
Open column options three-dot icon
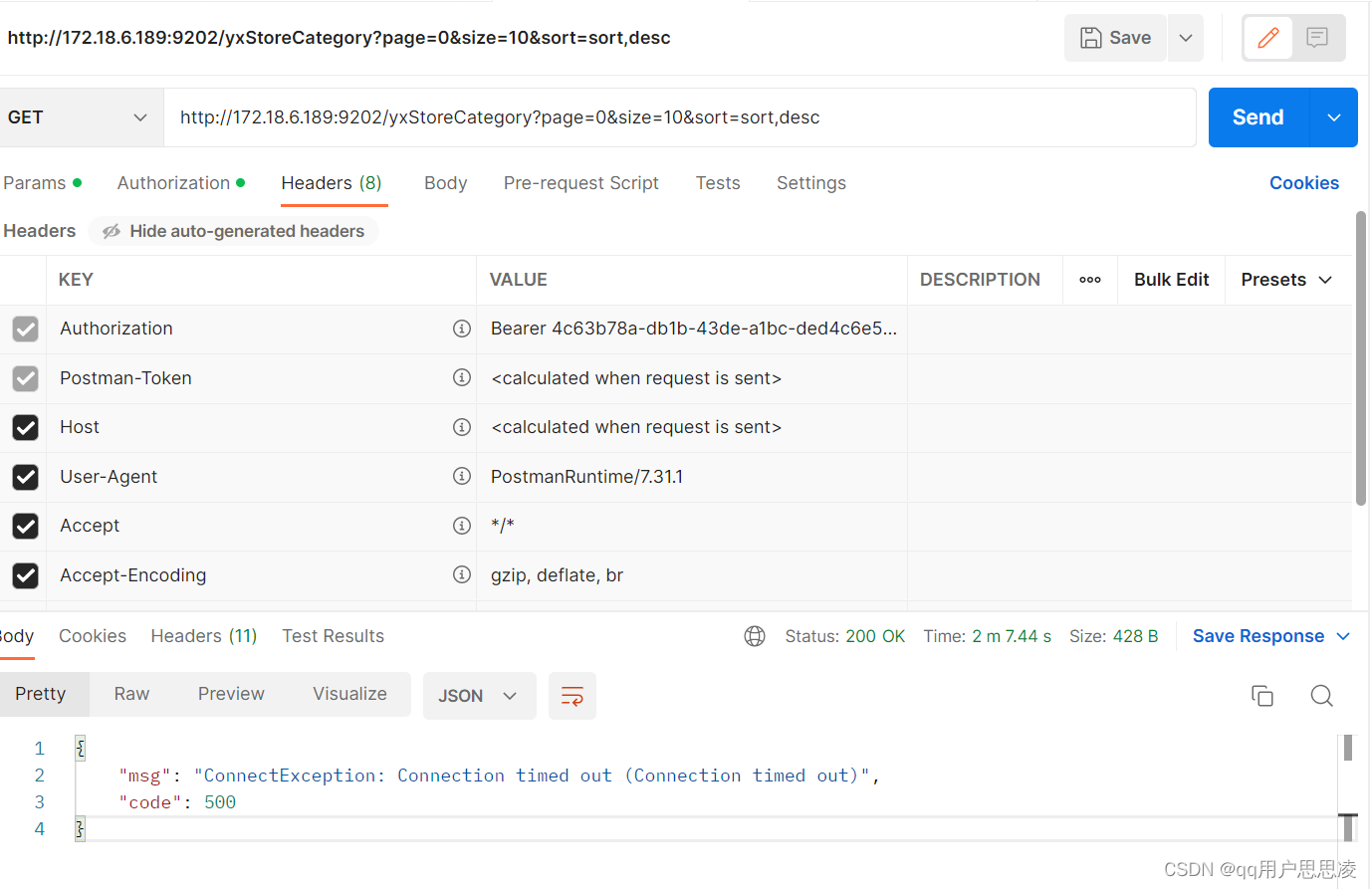click(x=1090, y=280)
